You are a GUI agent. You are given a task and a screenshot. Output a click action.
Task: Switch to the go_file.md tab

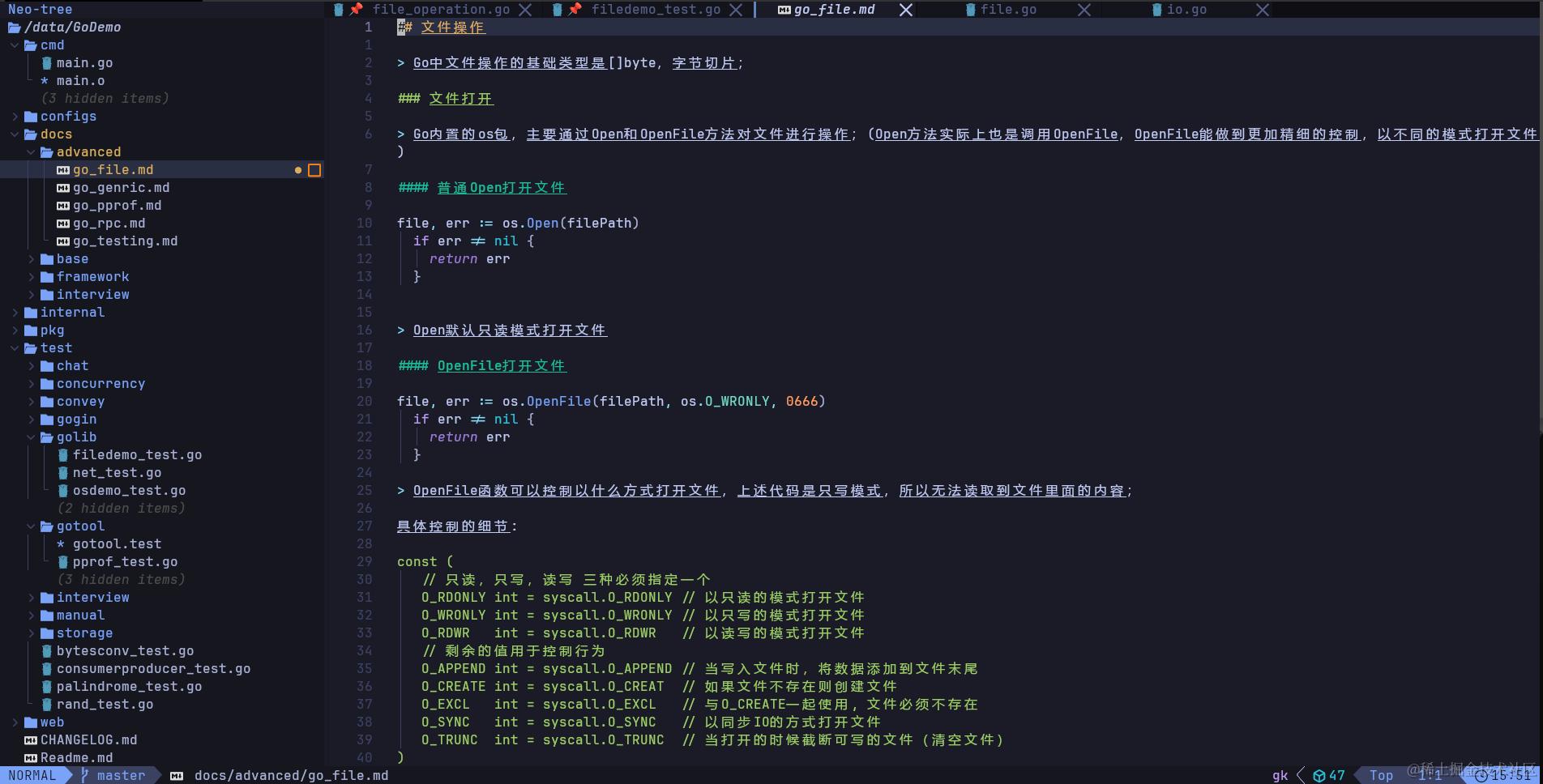point(834,10)
